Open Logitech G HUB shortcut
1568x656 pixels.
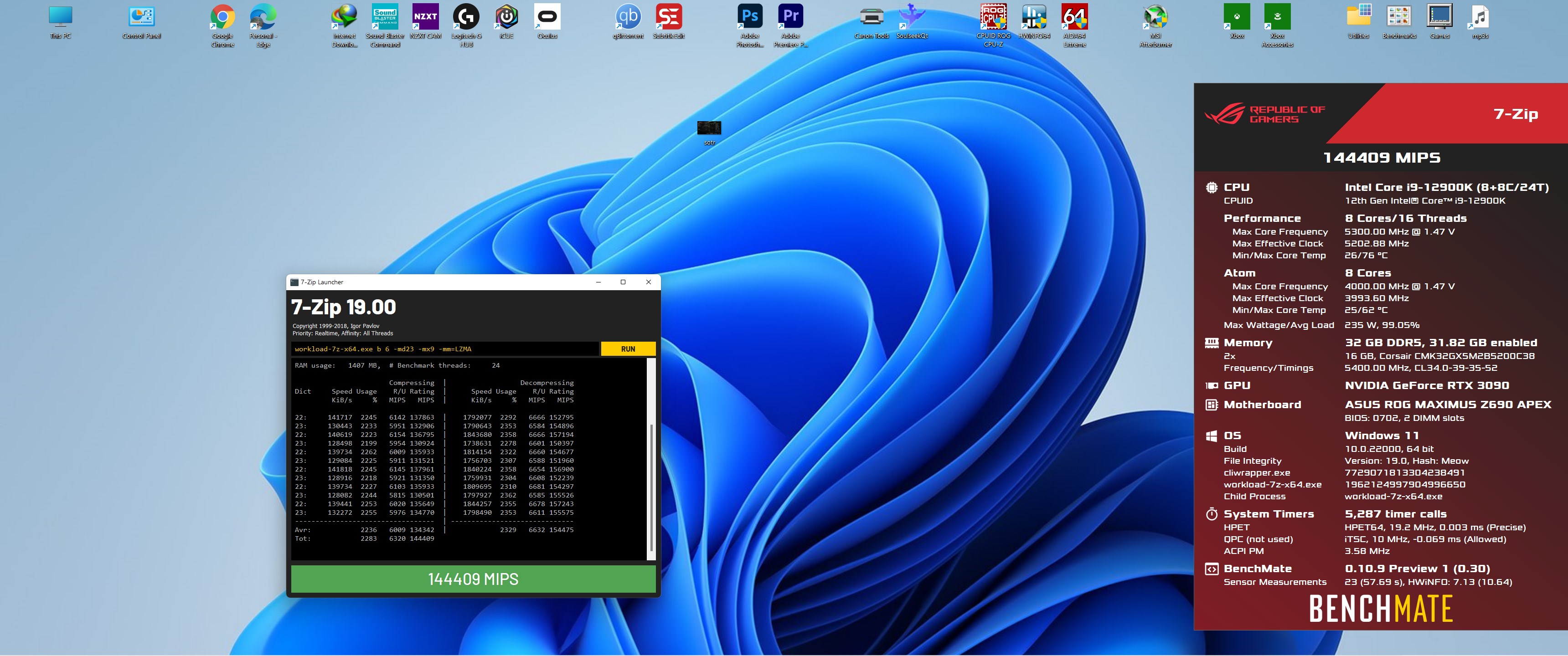(x=466, y=26)
